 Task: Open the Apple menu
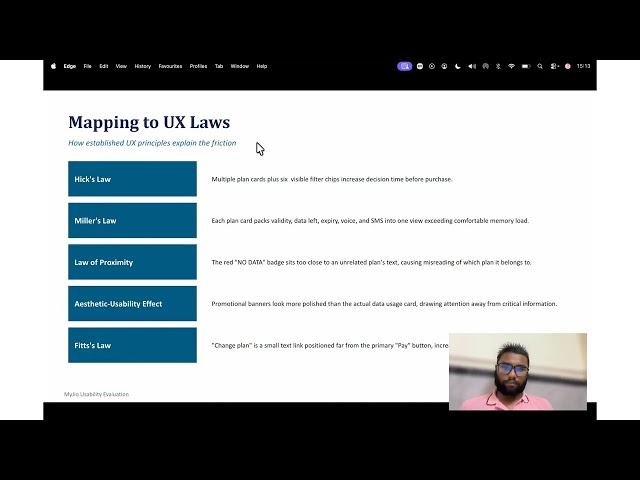coord(53,66)
